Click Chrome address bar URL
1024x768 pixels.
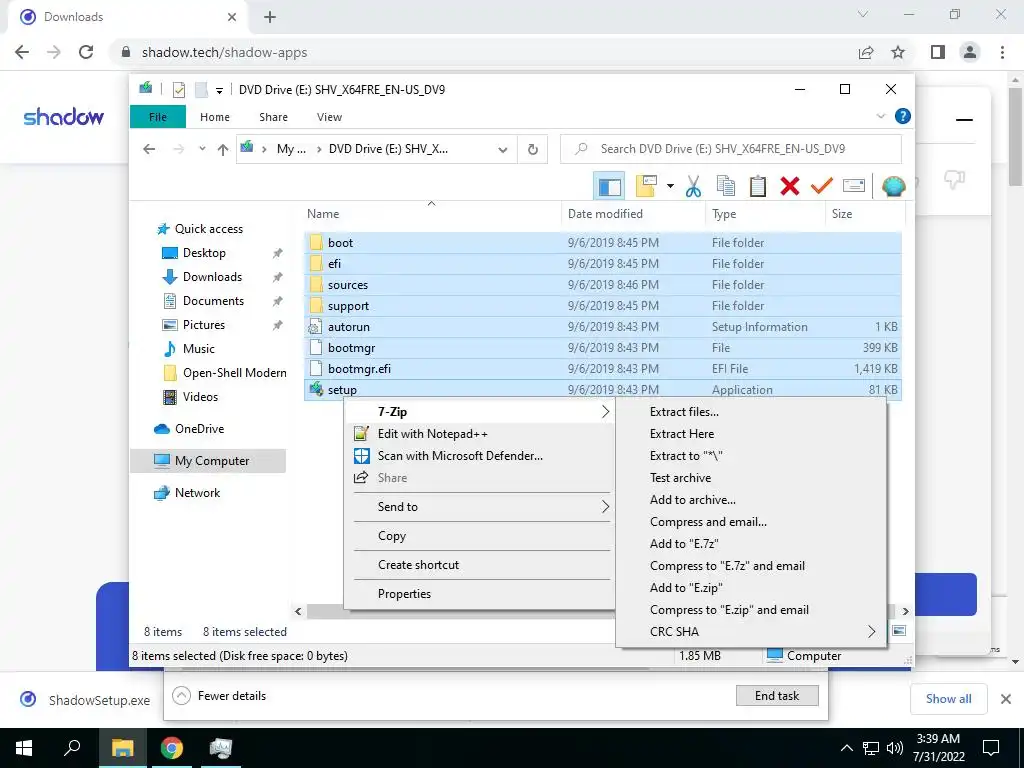(x=224, y=52)
